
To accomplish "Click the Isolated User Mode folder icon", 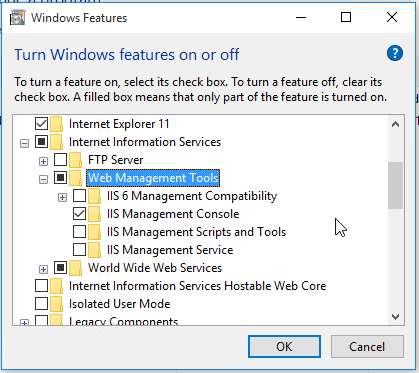I will tap(56, 304).
